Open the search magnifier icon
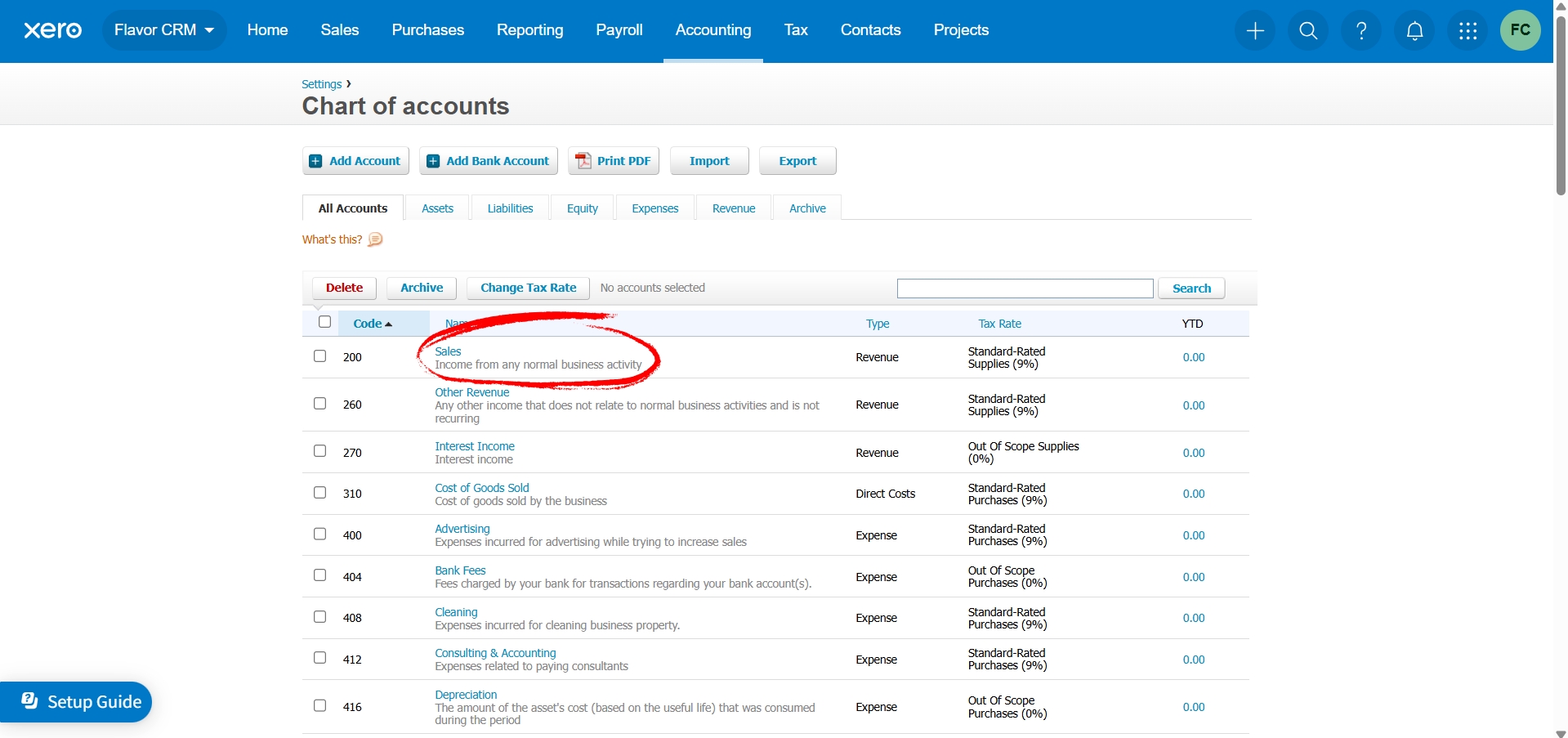The image size is (1568, 738). (1308, 31)
